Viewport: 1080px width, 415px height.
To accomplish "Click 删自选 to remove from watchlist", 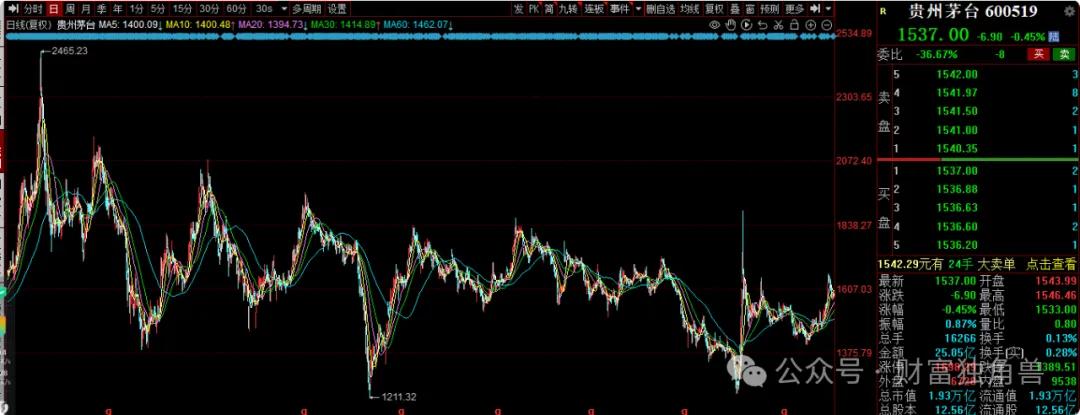I will pyautogui.click(x=661, y=9).
